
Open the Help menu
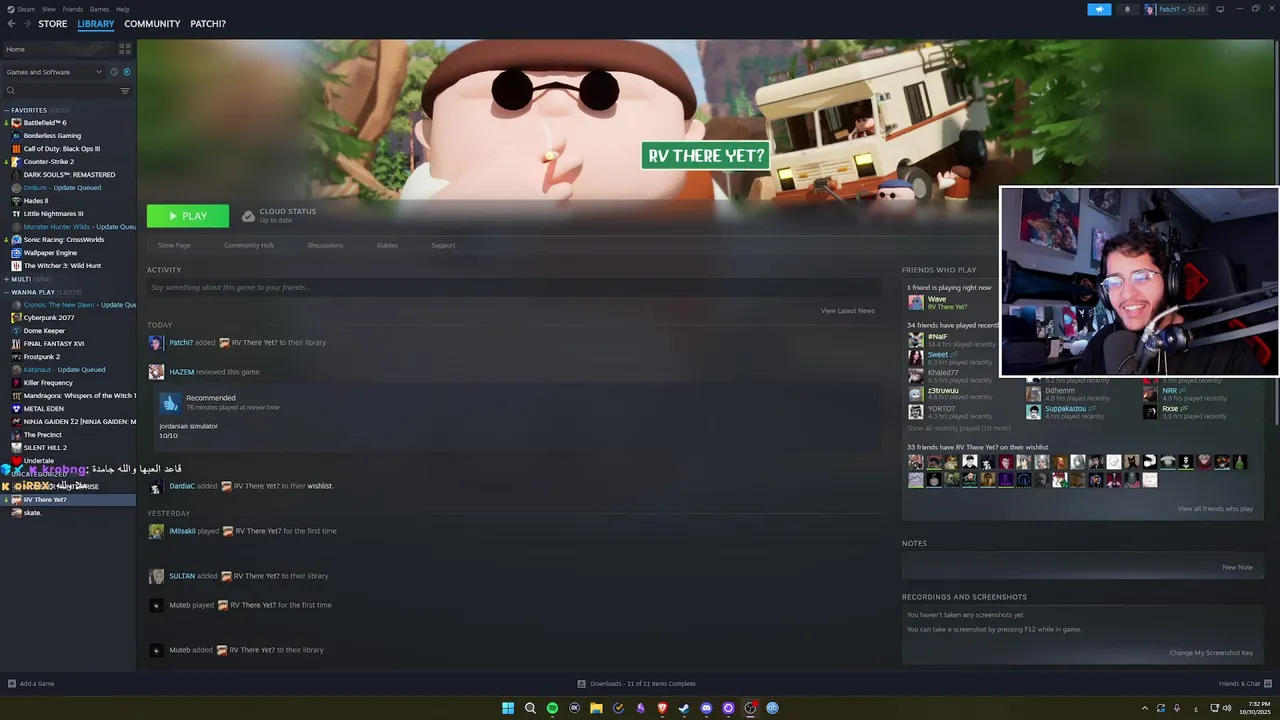(122, 9)
